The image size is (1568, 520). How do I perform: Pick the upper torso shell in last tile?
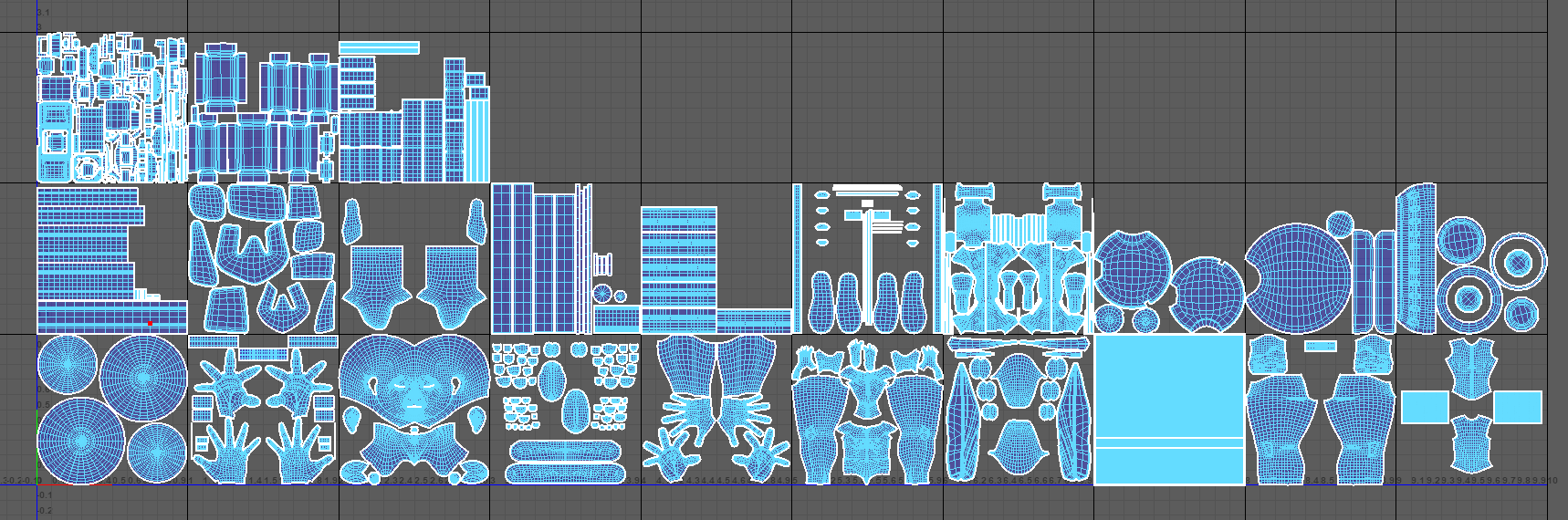tap(1470, 367)
